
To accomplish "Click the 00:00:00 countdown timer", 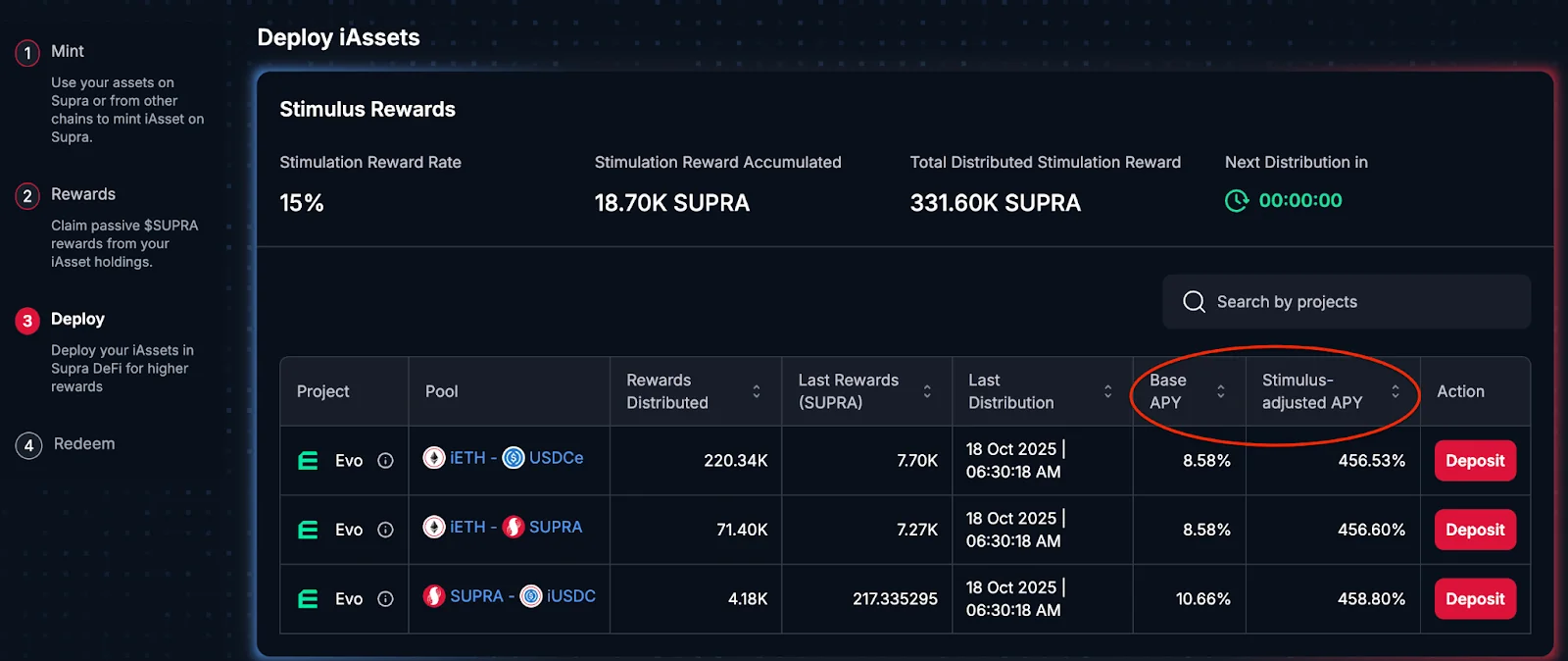I will 1300,201.
